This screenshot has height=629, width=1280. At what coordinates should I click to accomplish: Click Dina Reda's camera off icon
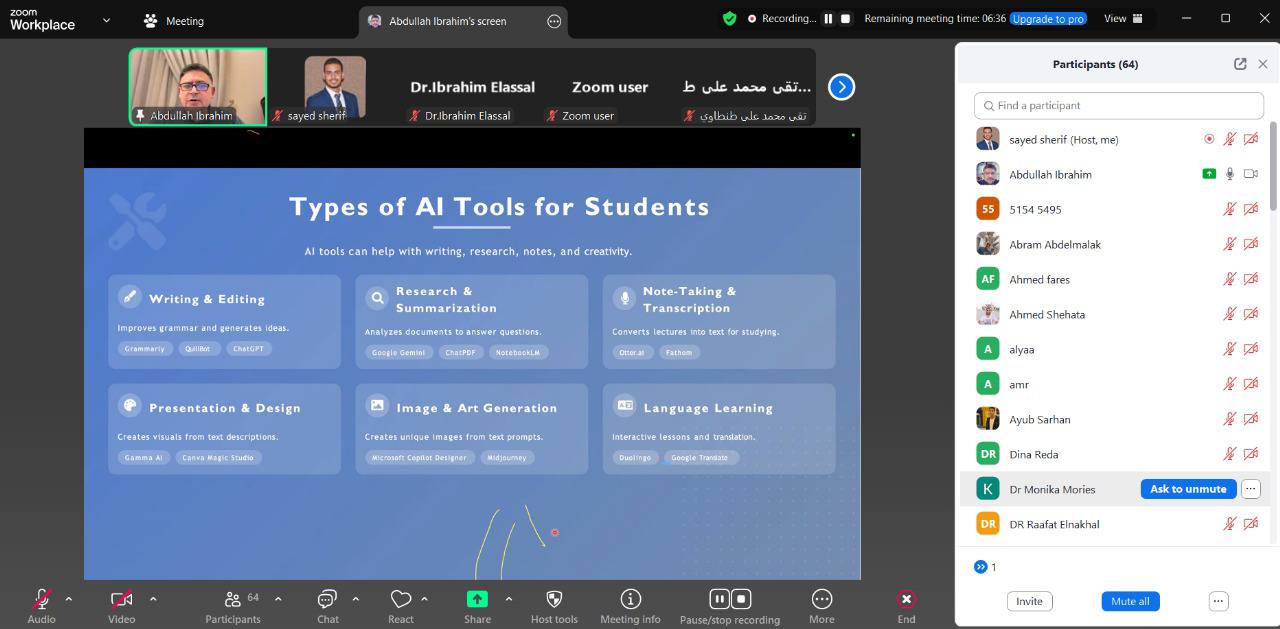coord(1250,454)
